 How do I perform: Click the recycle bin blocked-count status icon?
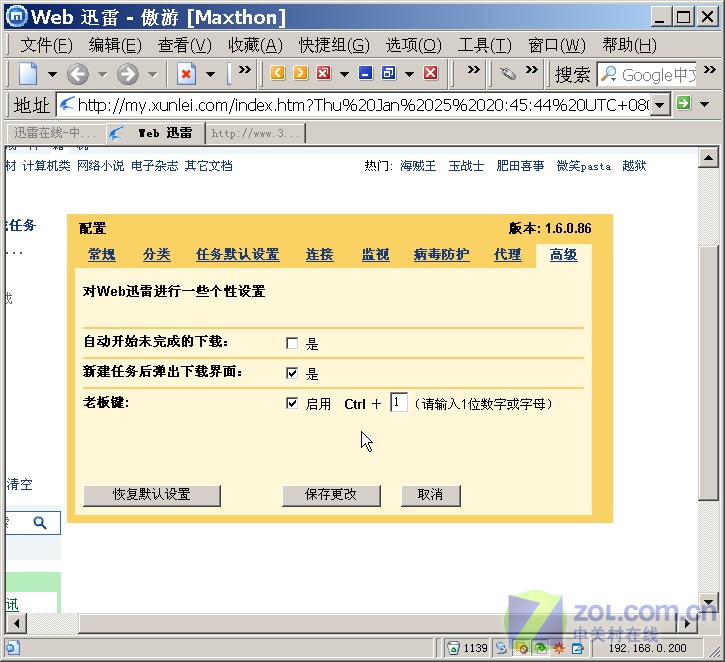454,648
